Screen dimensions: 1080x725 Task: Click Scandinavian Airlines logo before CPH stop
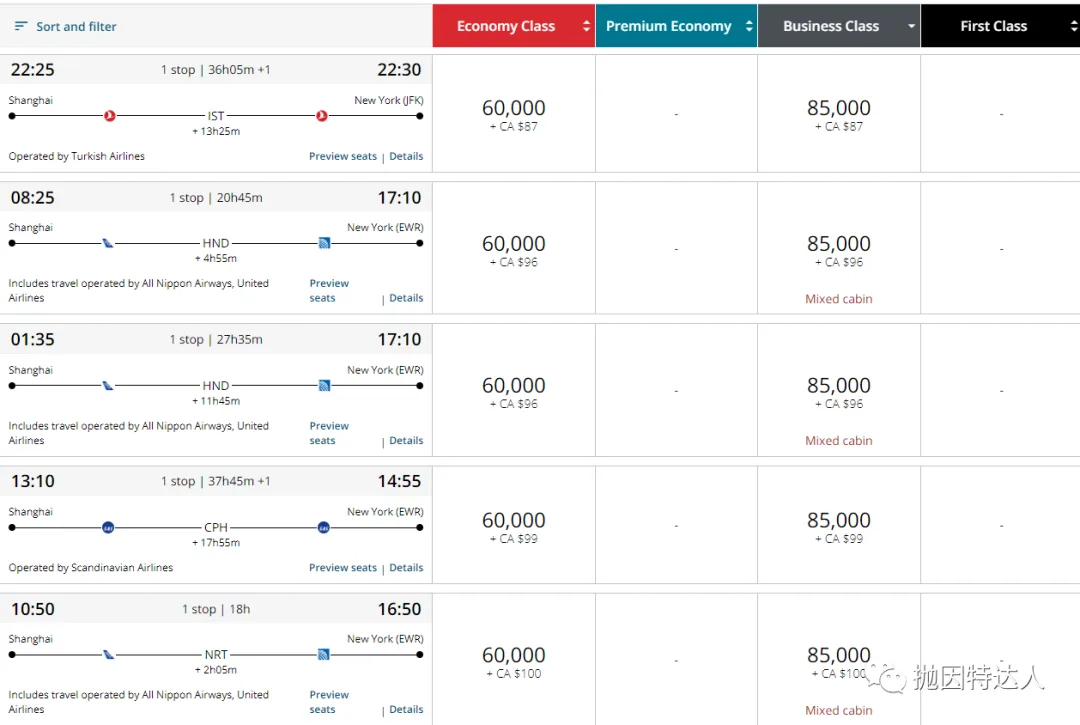(x=108, y=528)
